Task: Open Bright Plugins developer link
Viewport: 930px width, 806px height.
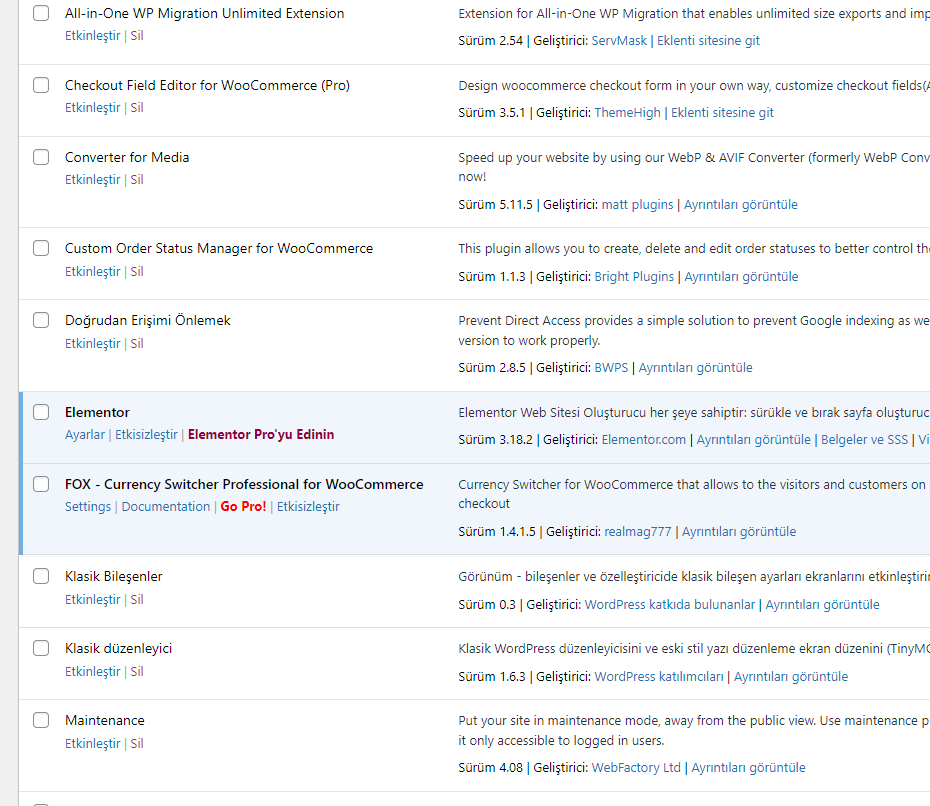Action: tap(634, 276)
